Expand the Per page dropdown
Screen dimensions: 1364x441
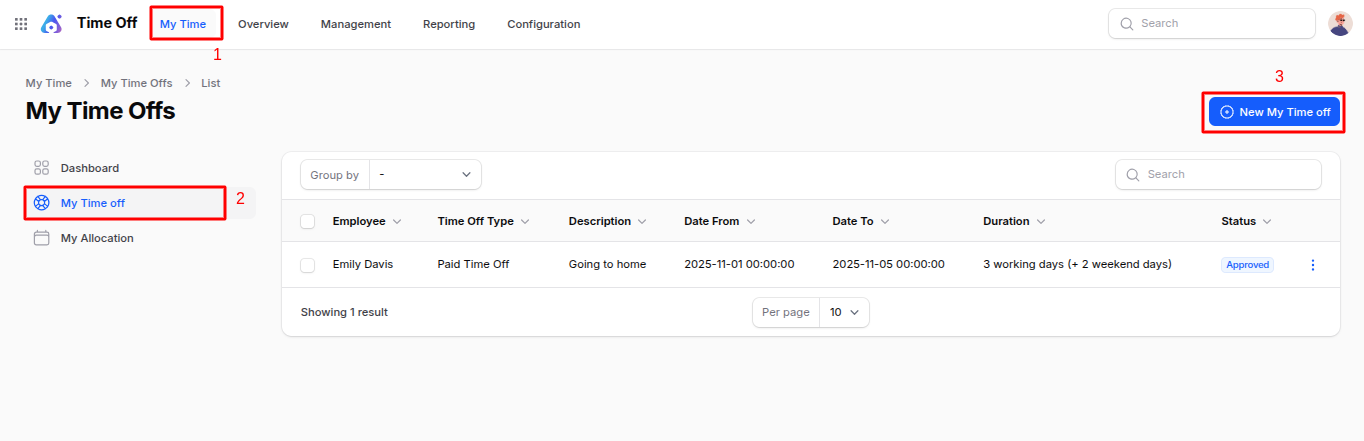point(843,312)
